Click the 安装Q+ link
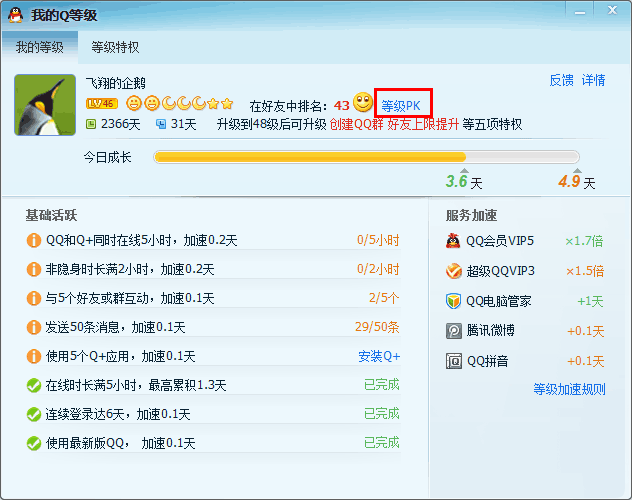Image resolution: width=632 pixels, height=500 pixels. click(379, 356)
